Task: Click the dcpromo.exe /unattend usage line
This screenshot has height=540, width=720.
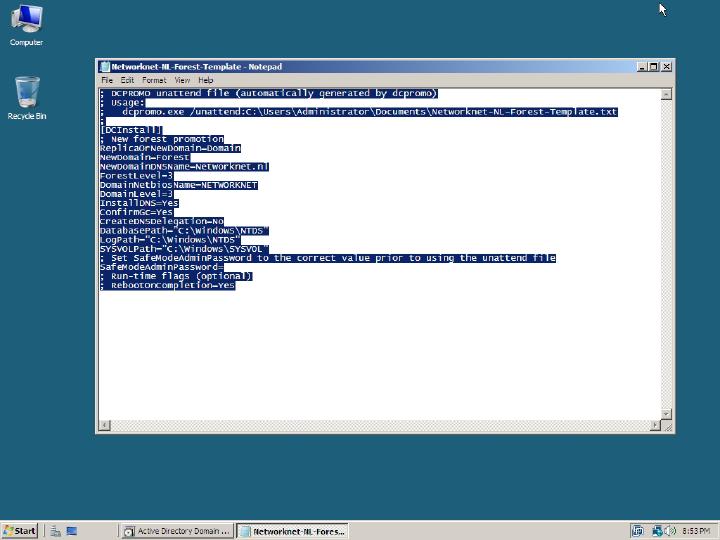Action: tap(359, 112)
